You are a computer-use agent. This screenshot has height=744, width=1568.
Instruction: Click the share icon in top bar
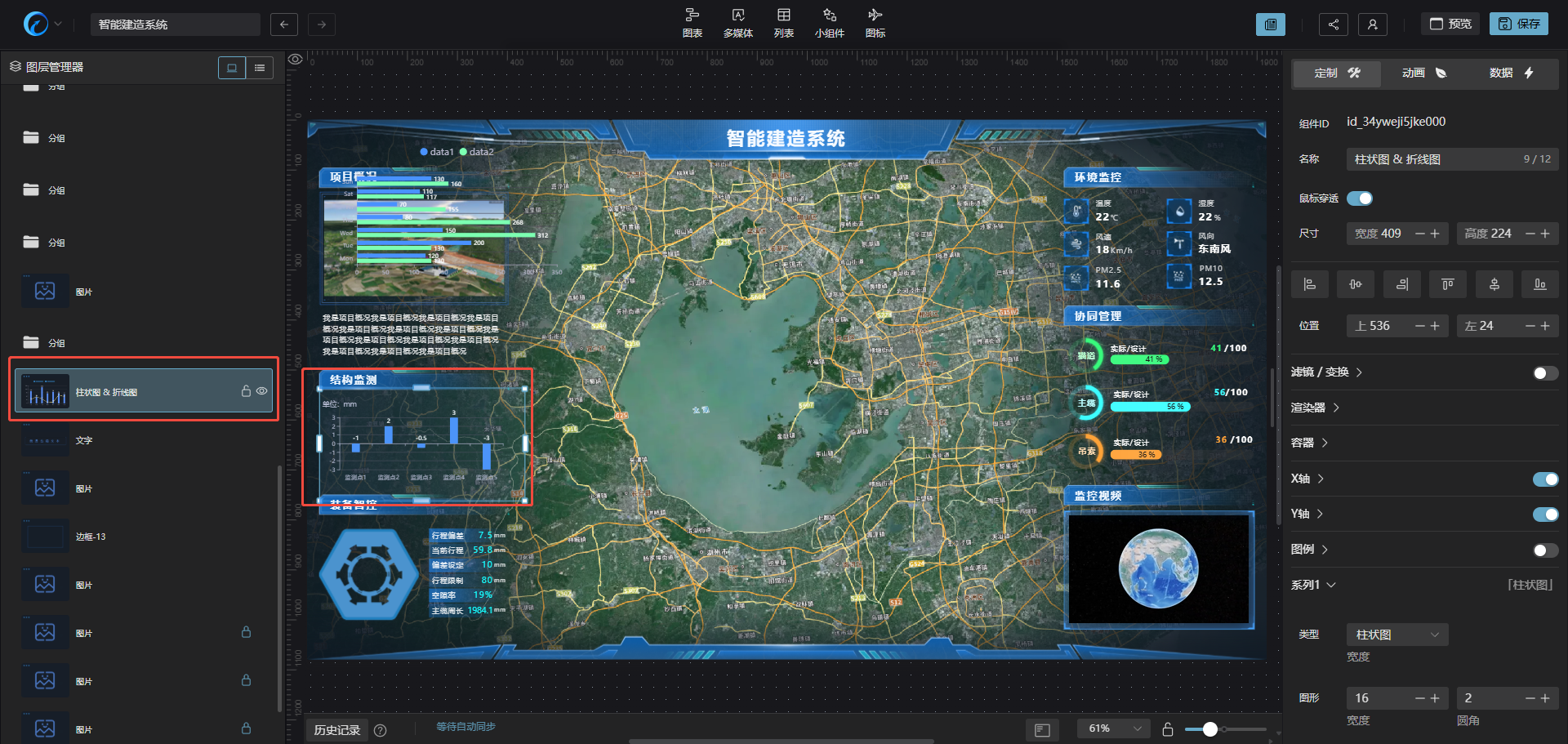pos(1333,25)
